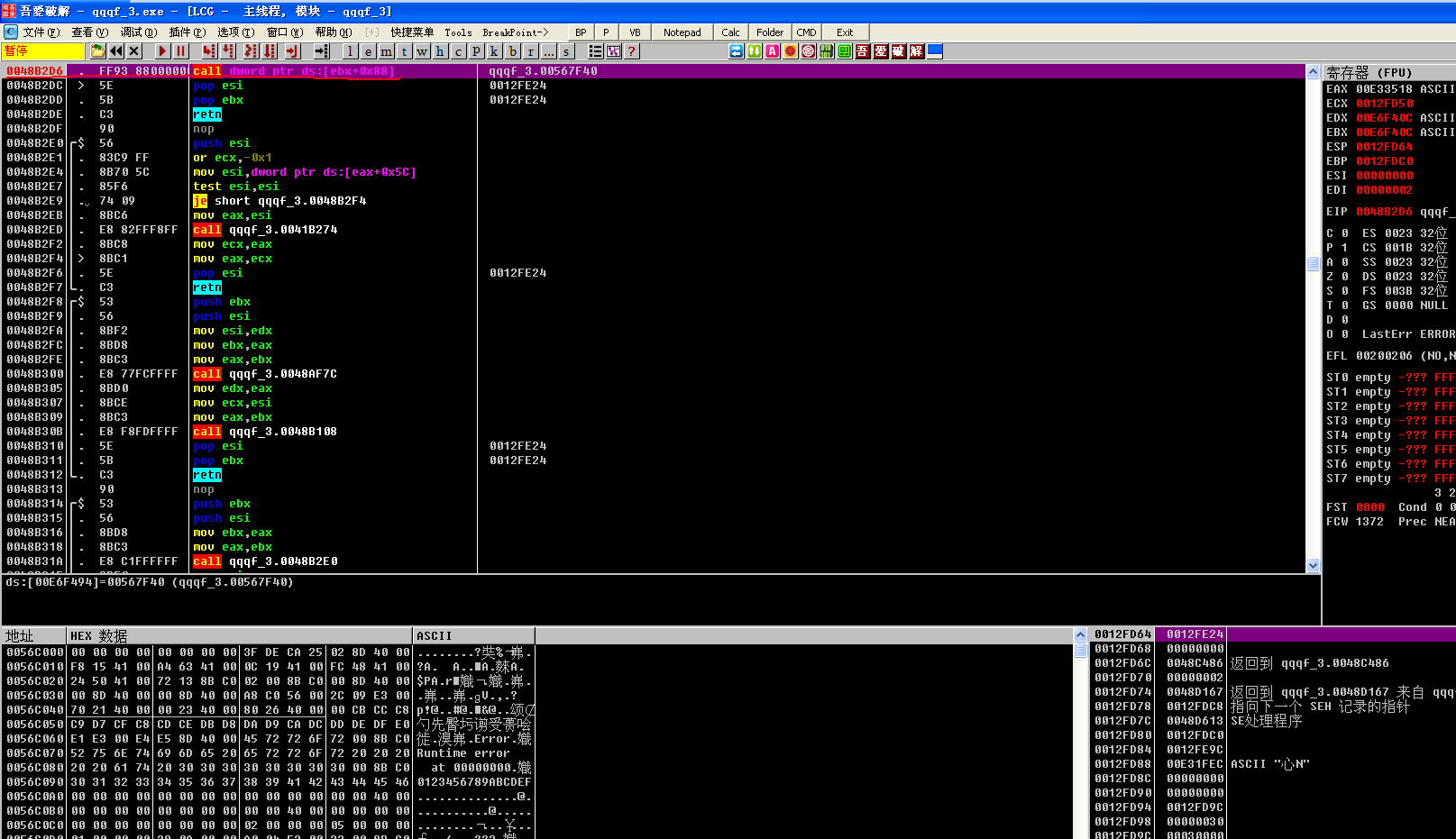The image size is (1456, 839).
Task: Open the Tools dropdown menu
Action: (x=458, y=32)
